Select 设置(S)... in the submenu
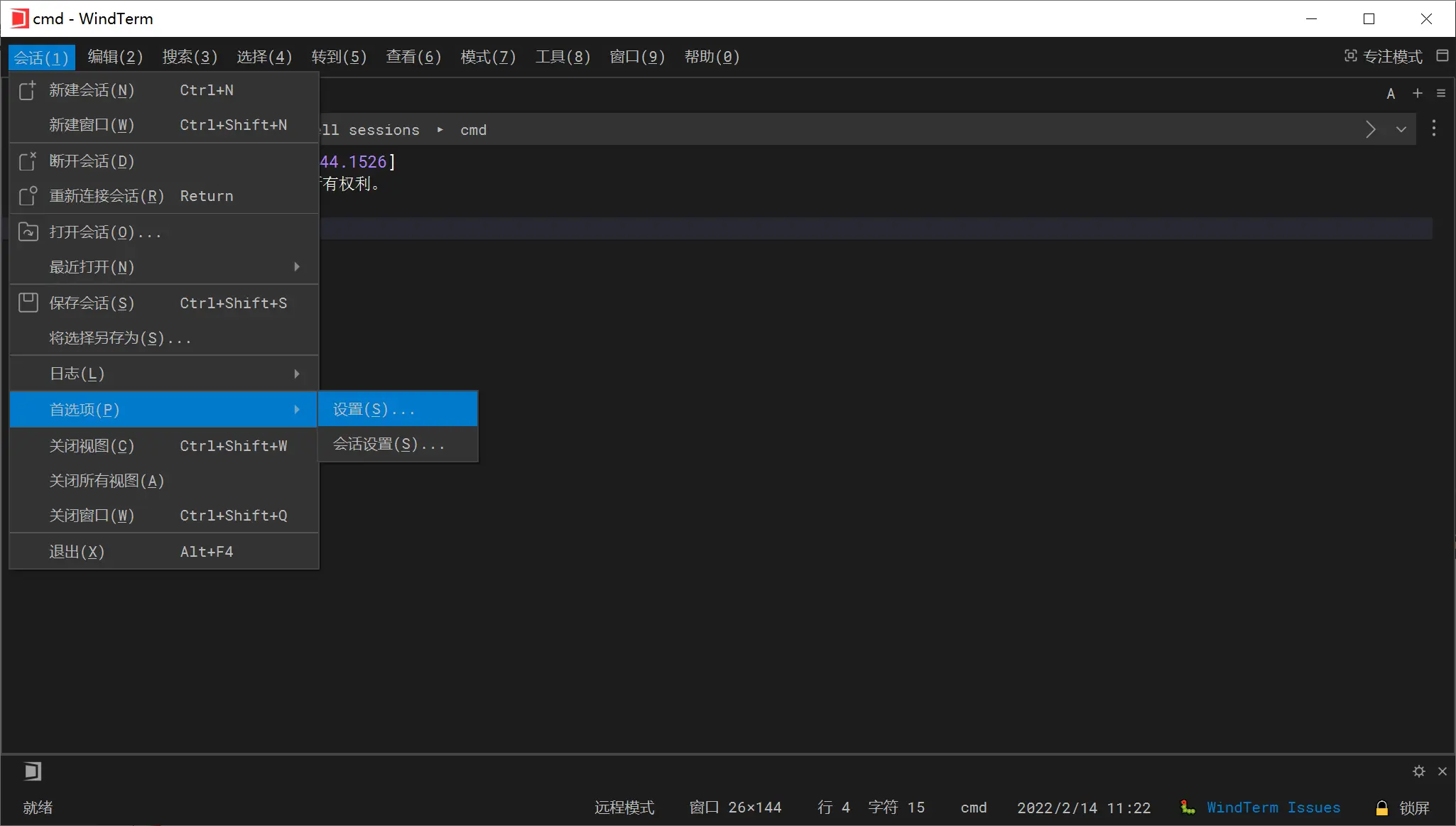The width and height of the screenshot is (1456, 826). point(398,409)
